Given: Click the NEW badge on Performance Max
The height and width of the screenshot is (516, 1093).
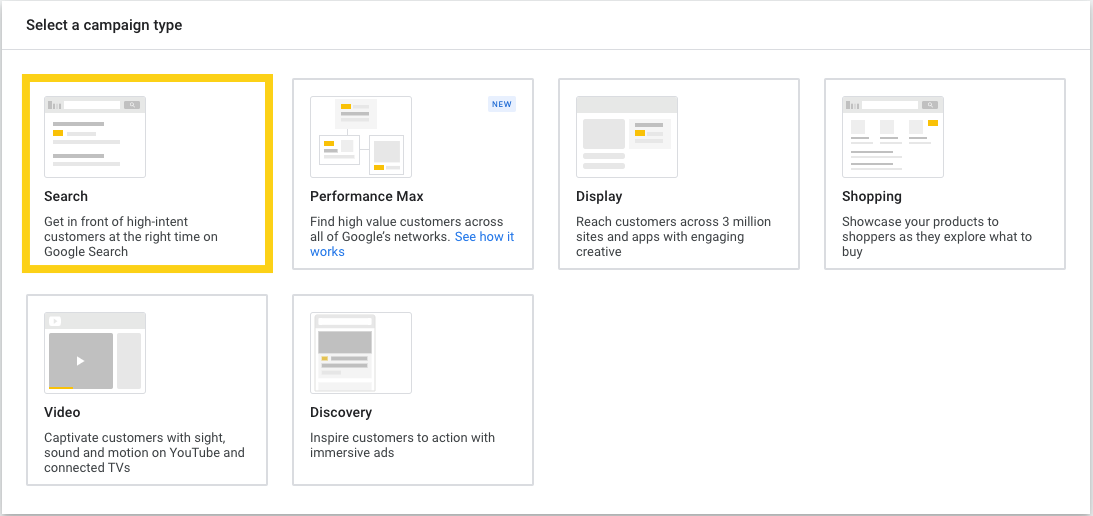Looking at the screenshot, I should [x=502, y=105].
